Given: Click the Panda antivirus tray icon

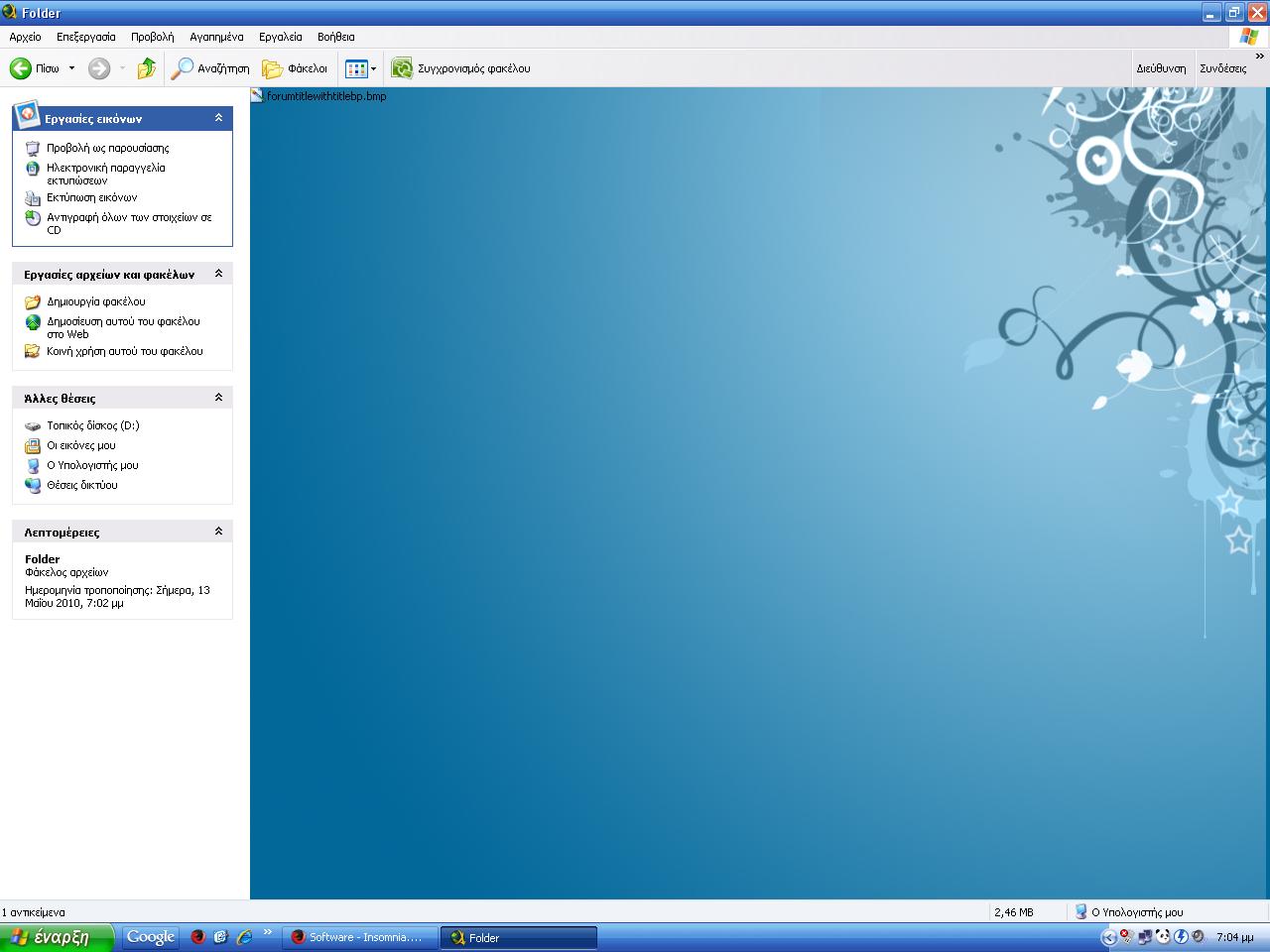Looking at the screenshot, I should 1163,936.
